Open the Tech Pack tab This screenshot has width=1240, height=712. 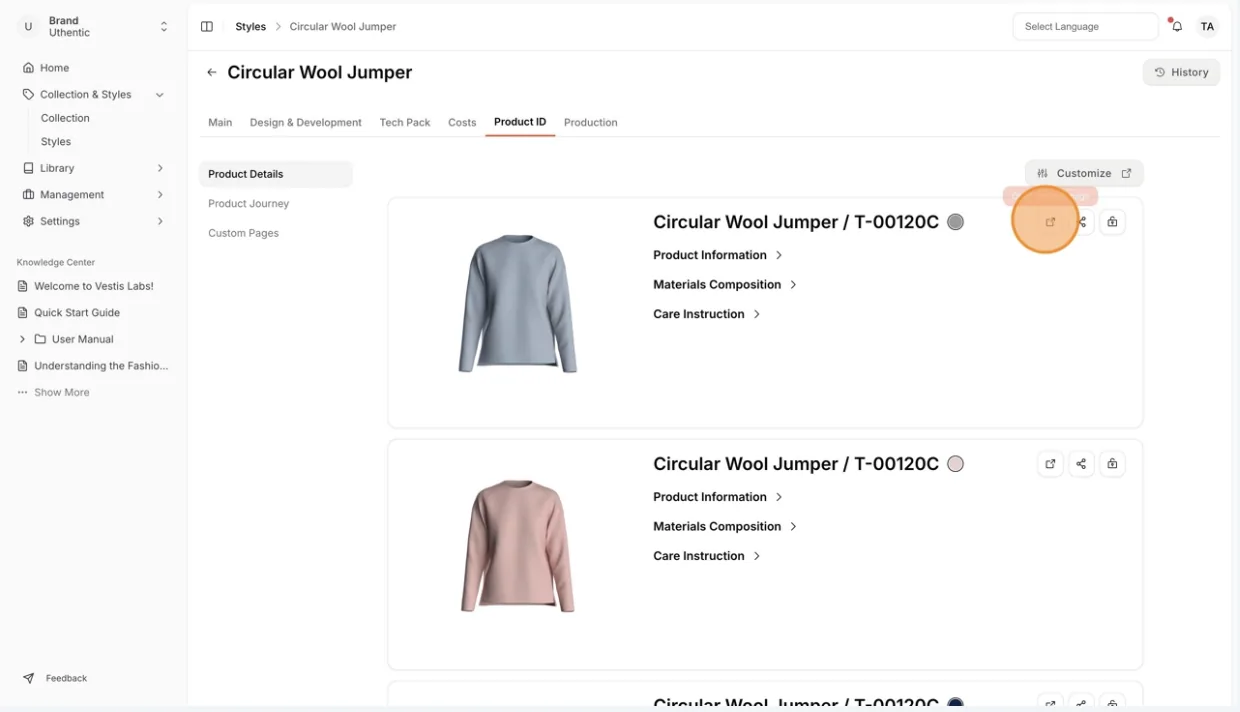[x=405, y=122]
